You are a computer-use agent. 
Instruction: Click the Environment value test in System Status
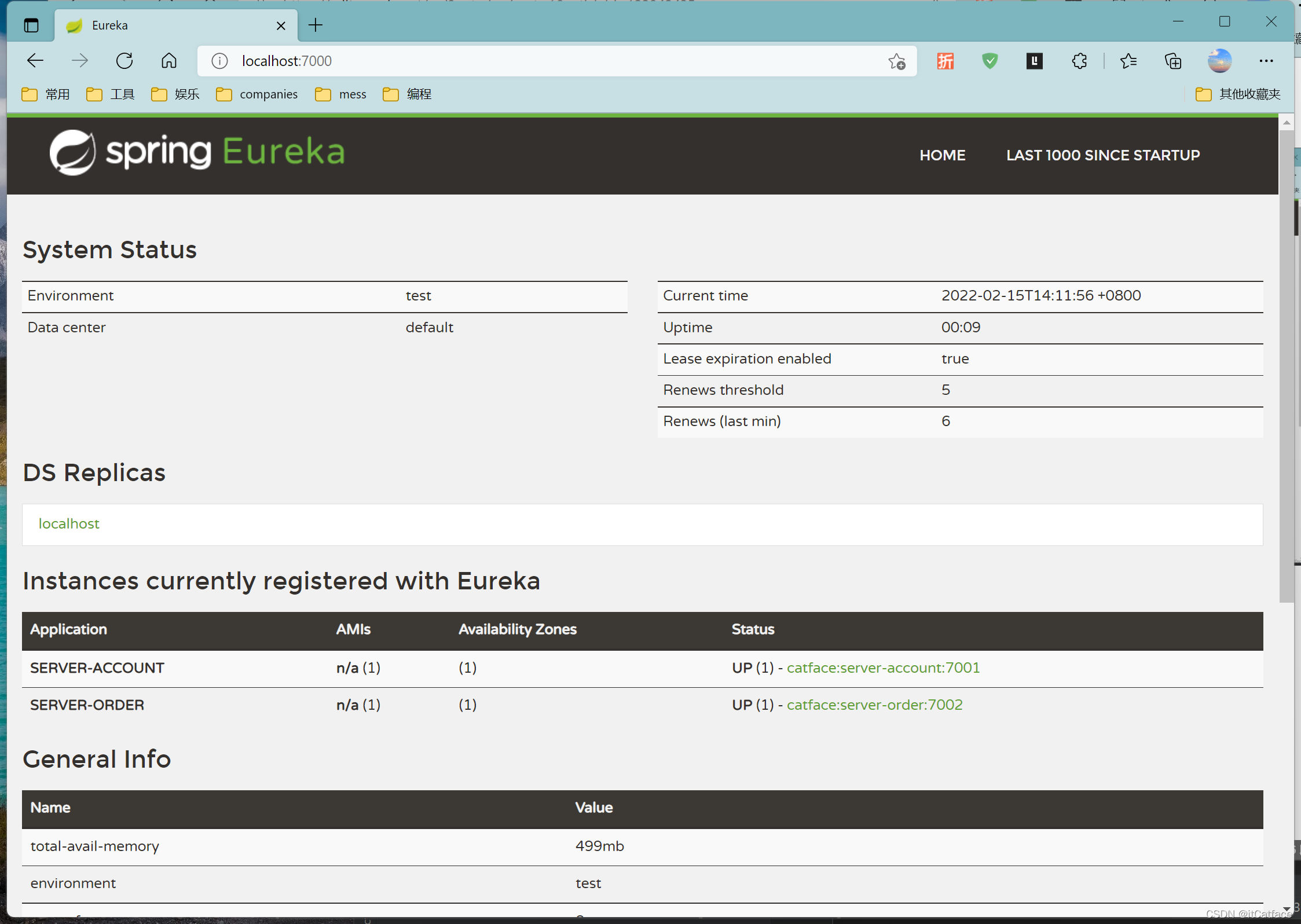click(x=418, y=296)
